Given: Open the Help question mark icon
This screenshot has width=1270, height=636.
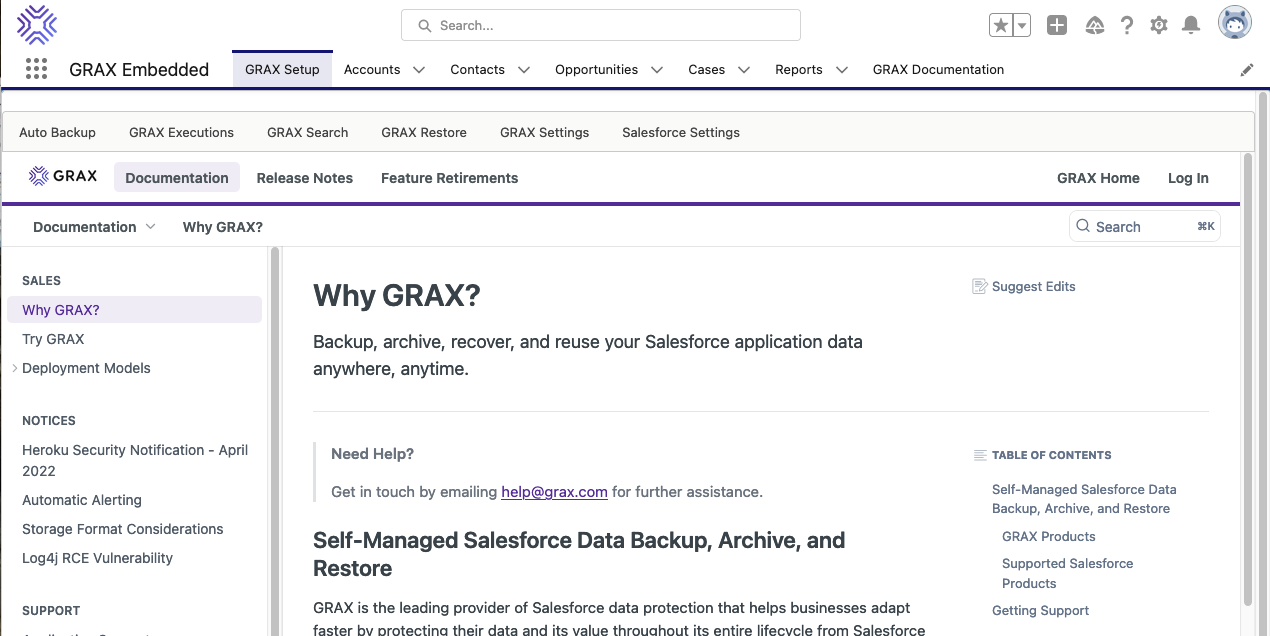Looking at the screenshot, I should tap(1127, 26).
